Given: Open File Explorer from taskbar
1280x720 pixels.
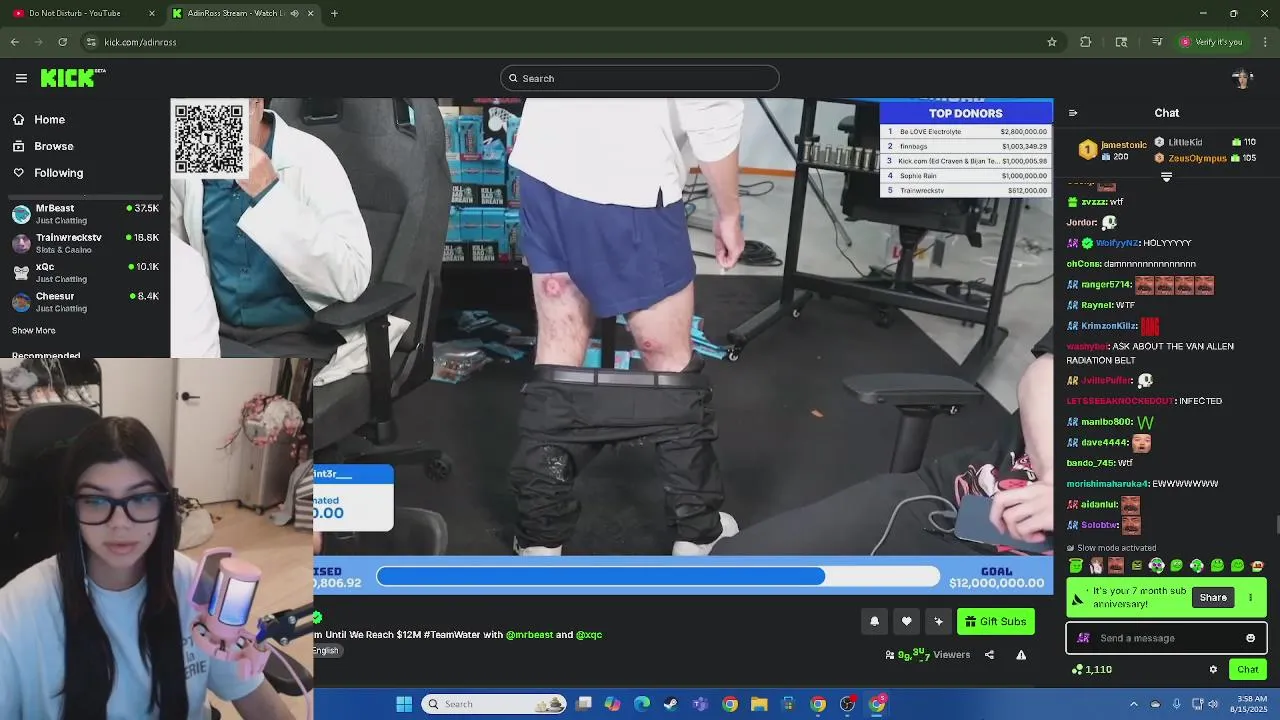Looking at the screenshot, I should [759, 704].
